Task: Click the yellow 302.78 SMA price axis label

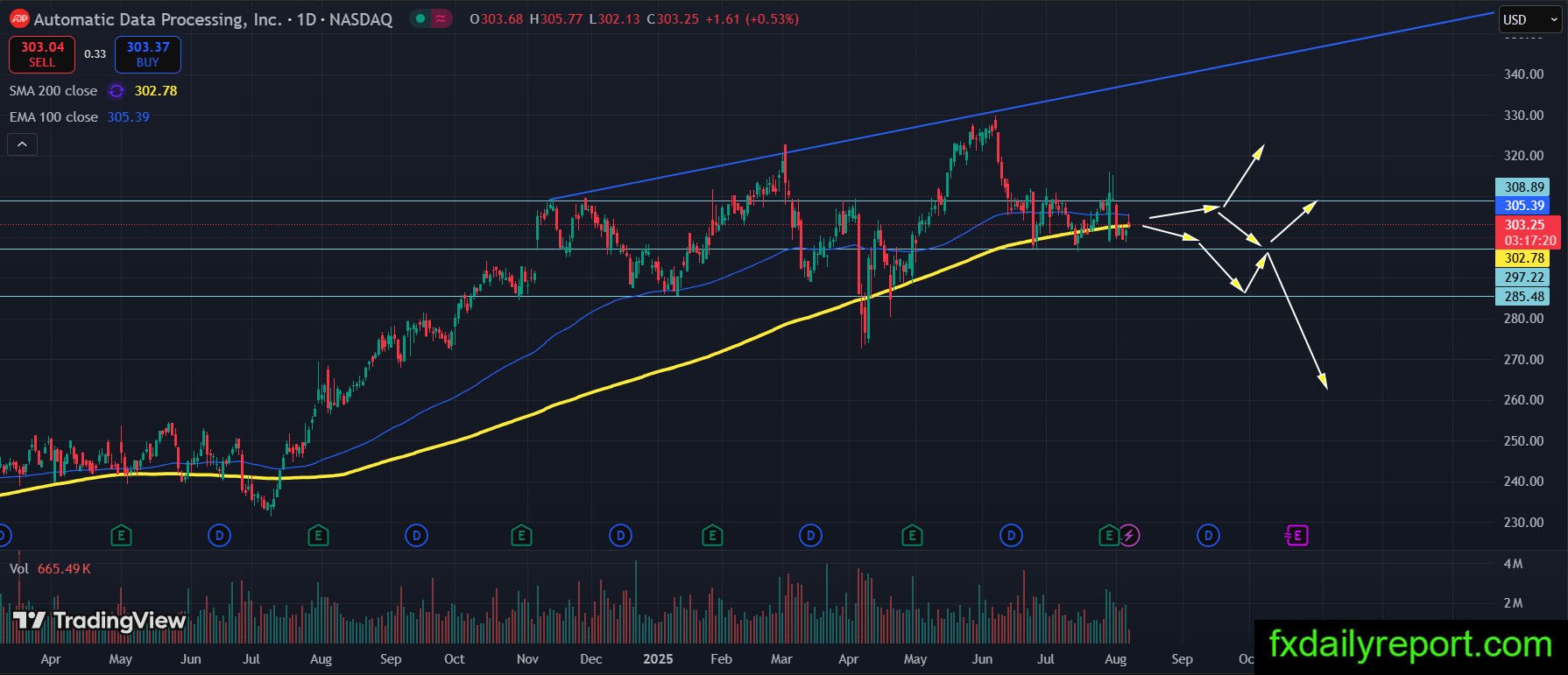Action: [1524, 258]
